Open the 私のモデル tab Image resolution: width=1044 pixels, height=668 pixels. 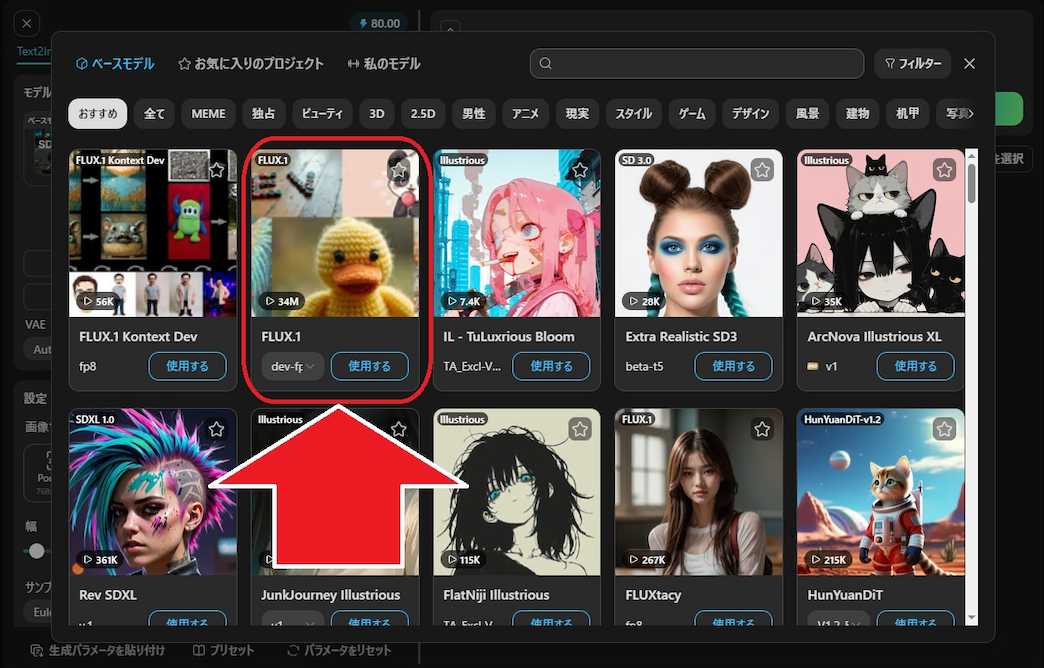pos(384,64)
